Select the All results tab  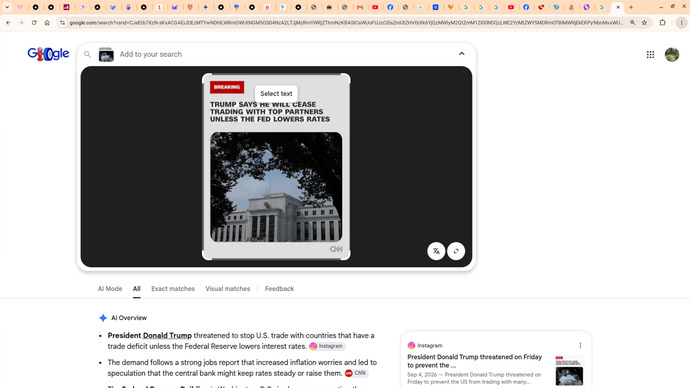click(136, 289)
